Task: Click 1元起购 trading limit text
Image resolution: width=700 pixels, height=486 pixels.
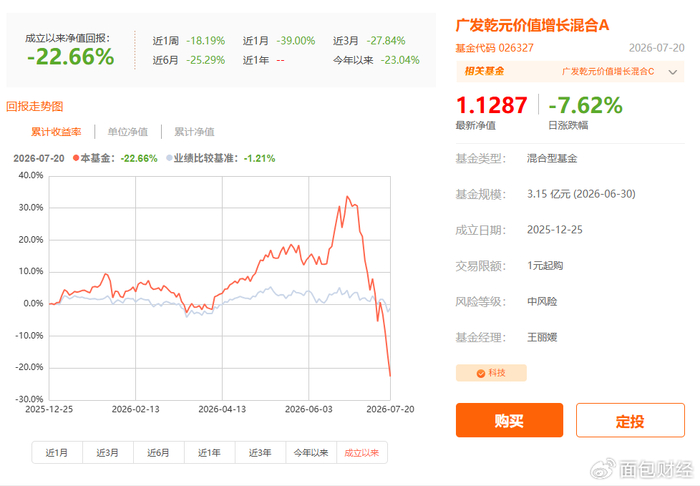Action: point(545,266)
